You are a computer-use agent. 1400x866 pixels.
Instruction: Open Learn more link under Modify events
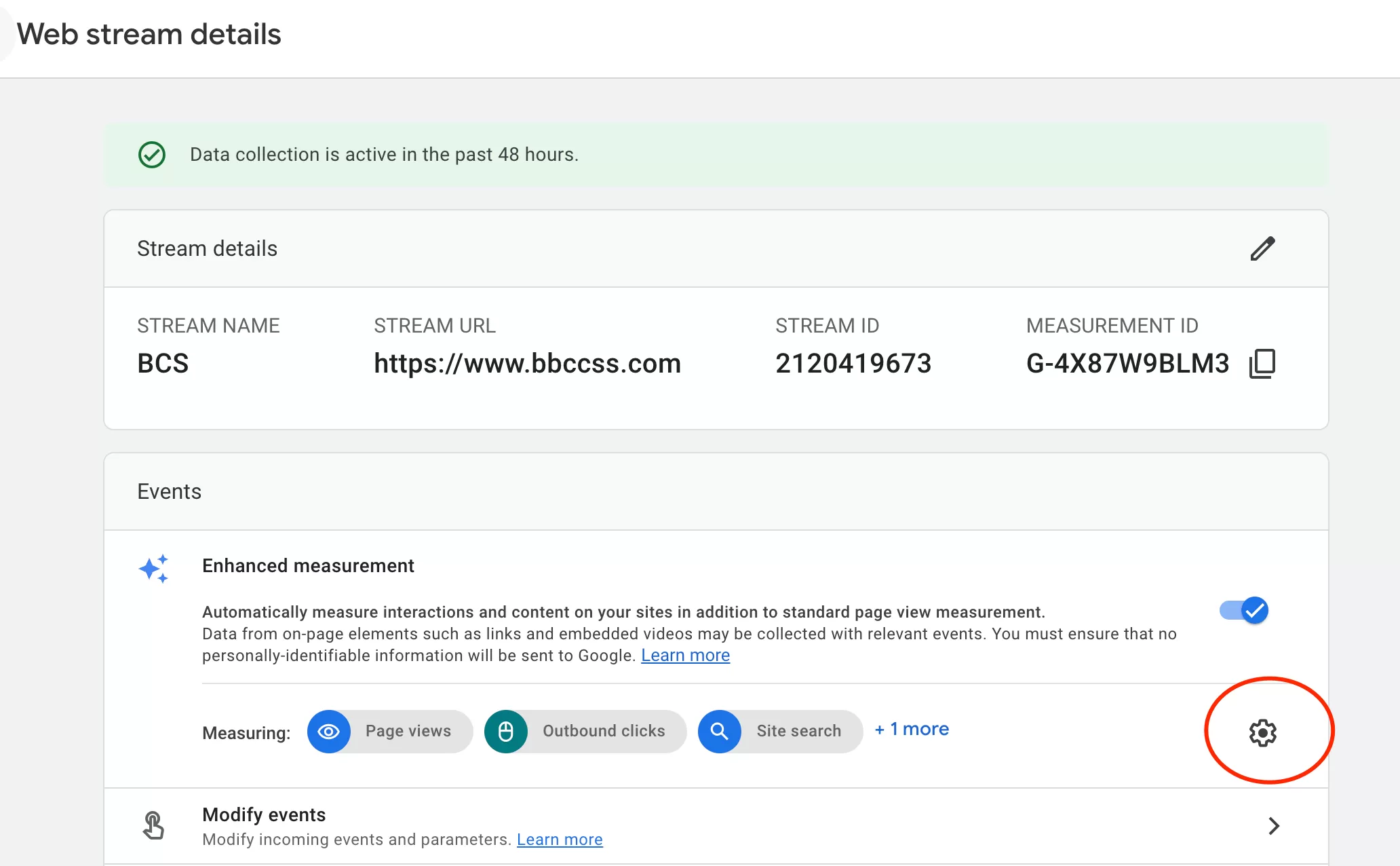(x=560, y=840)
